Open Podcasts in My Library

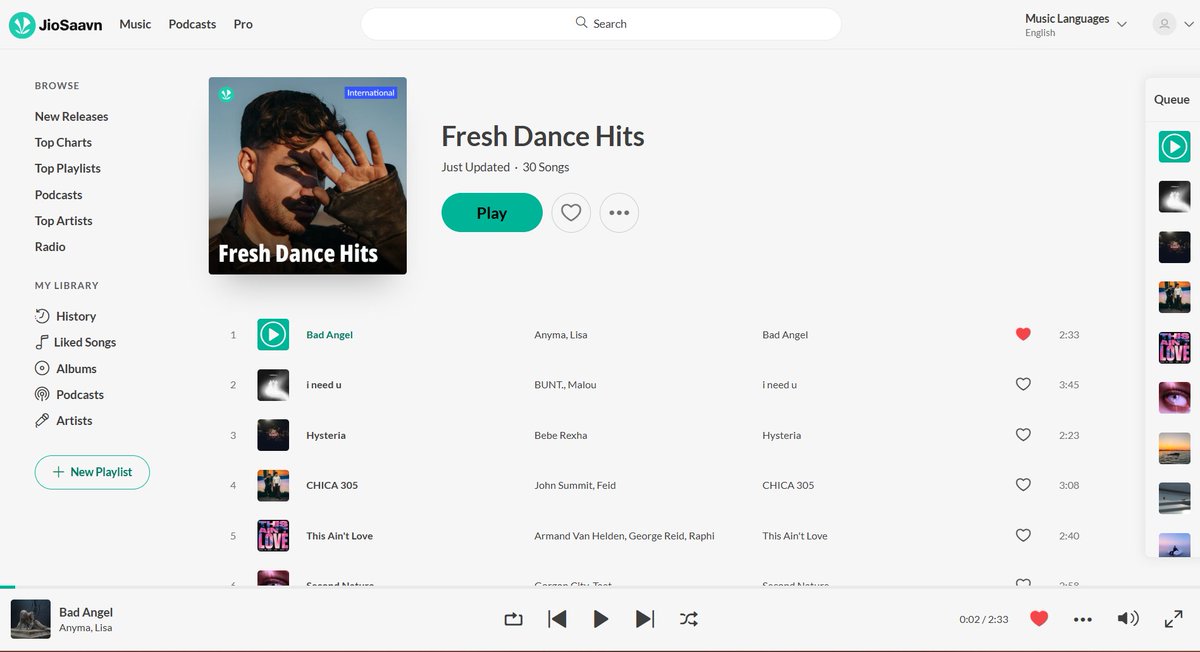click(69, 394)
